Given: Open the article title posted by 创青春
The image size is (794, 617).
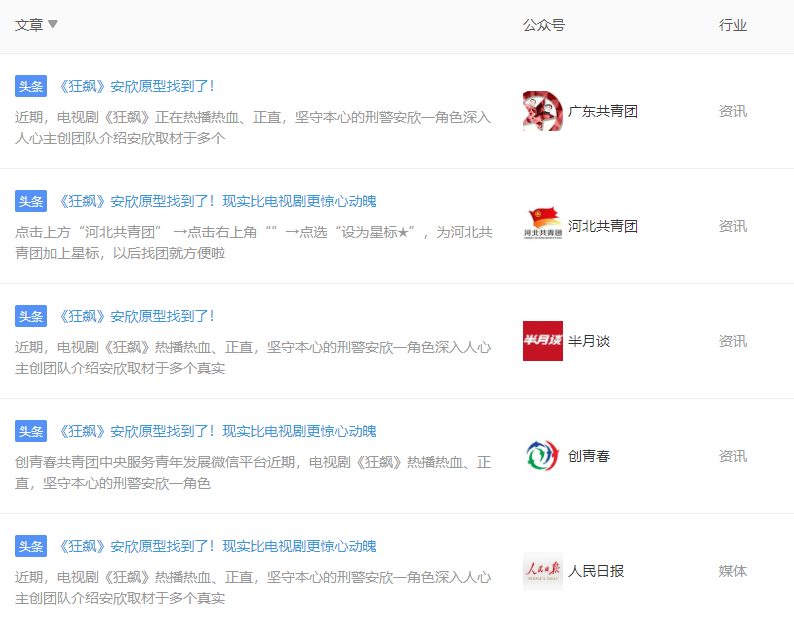Looking at the screenshot, I should point(217,431).
